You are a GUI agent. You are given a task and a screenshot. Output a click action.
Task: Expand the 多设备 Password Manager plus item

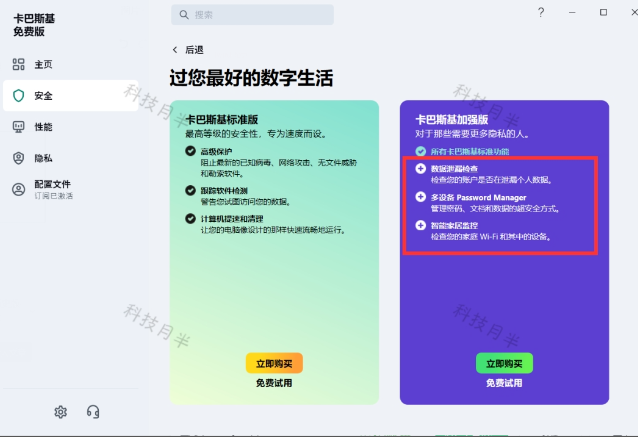420,198
